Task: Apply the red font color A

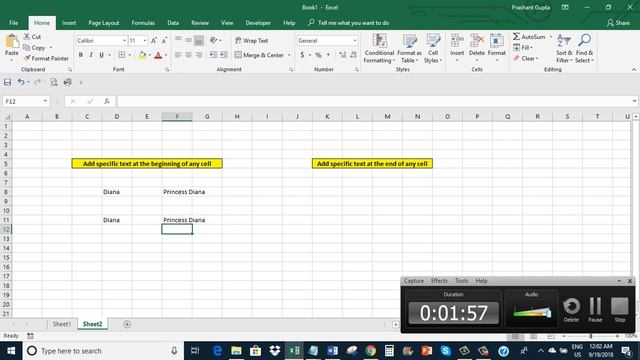Action: click(x=158, y=55)
